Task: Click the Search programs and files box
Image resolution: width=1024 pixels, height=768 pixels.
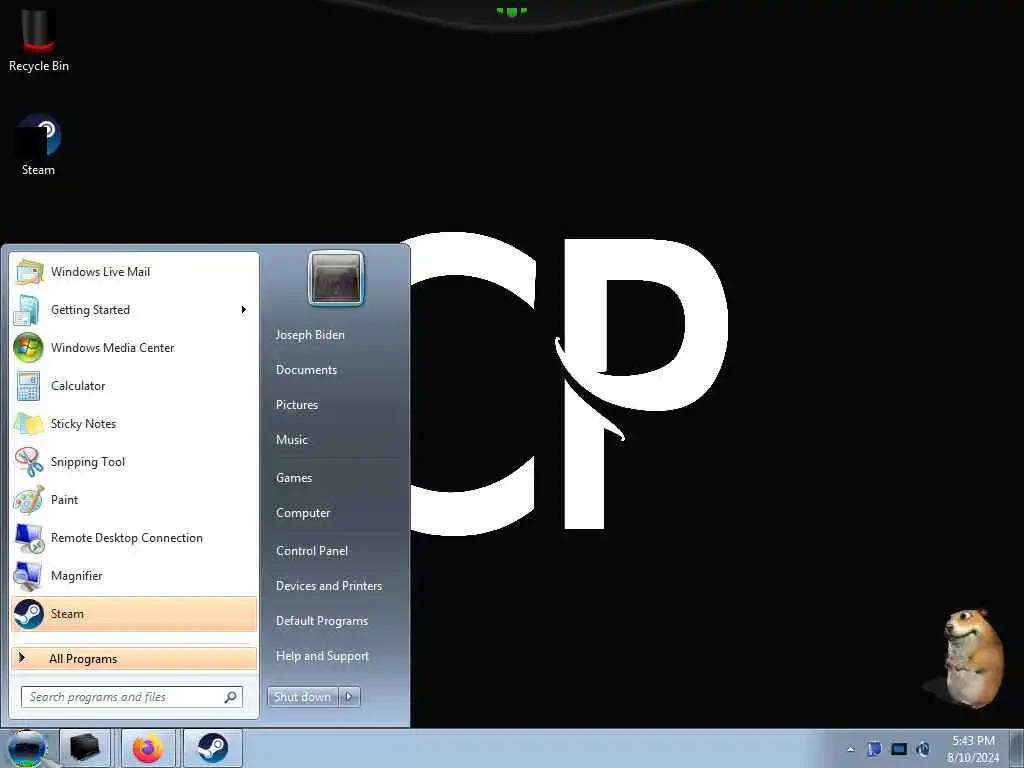Action: click(132, 697)
